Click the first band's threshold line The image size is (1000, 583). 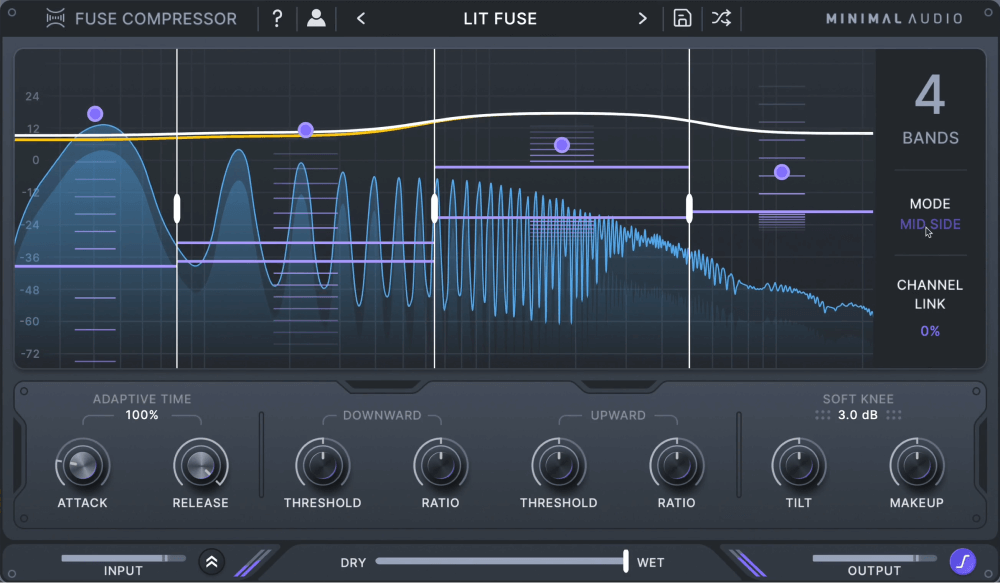pos(96,266)
